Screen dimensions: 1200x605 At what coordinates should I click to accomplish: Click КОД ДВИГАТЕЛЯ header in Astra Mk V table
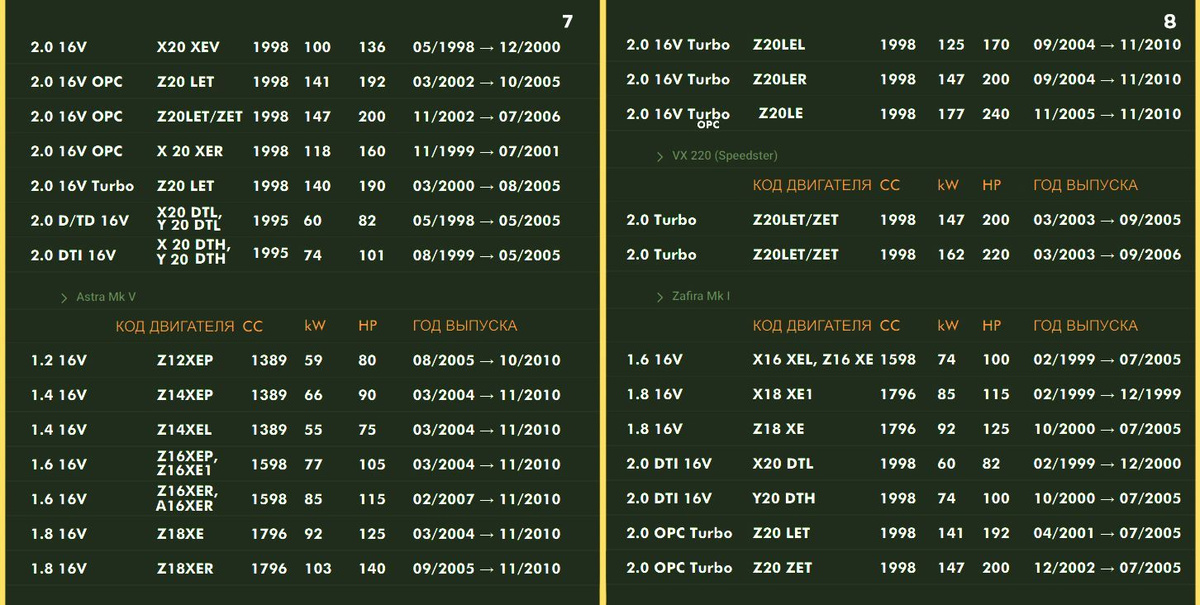[x=175, y=326]
